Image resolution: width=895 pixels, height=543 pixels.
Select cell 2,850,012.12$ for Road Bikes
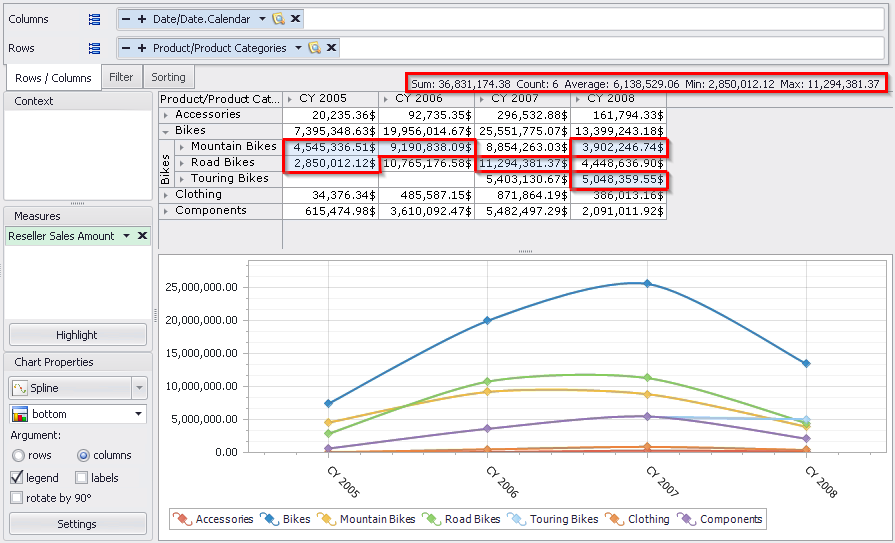point(330,163)
